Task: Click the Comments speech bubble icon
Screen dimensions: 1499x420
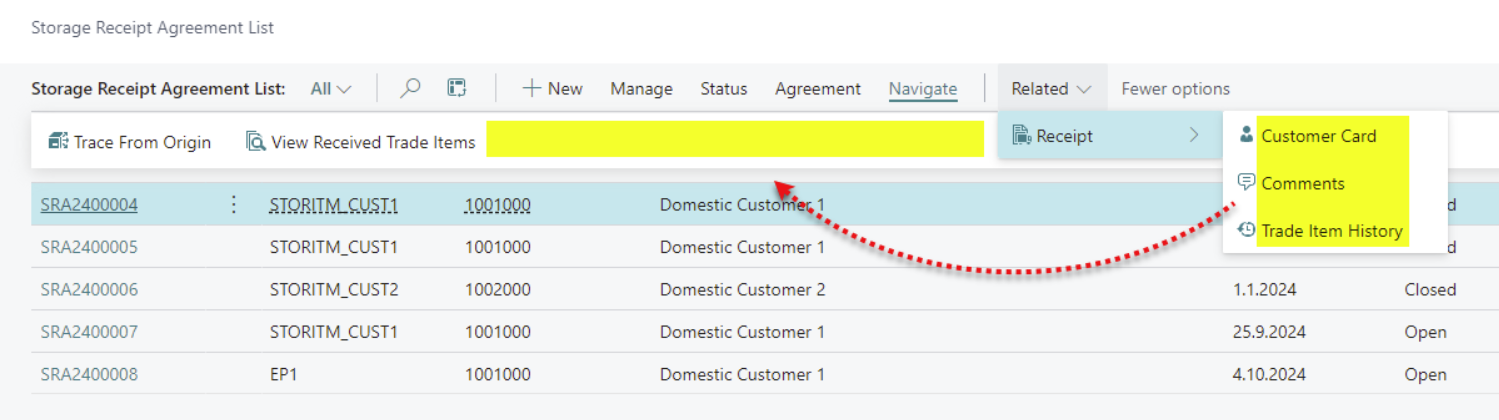Action: pos(1246,182)
